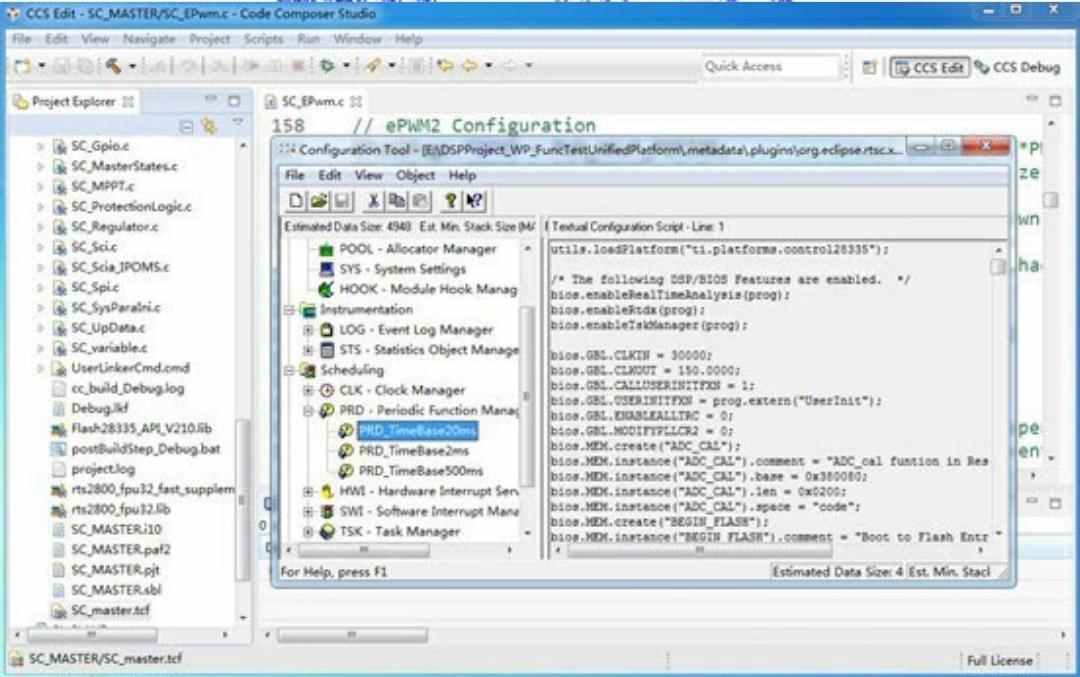Click the Save disk icon in Configuration Tool

click(x=342, y=200)
